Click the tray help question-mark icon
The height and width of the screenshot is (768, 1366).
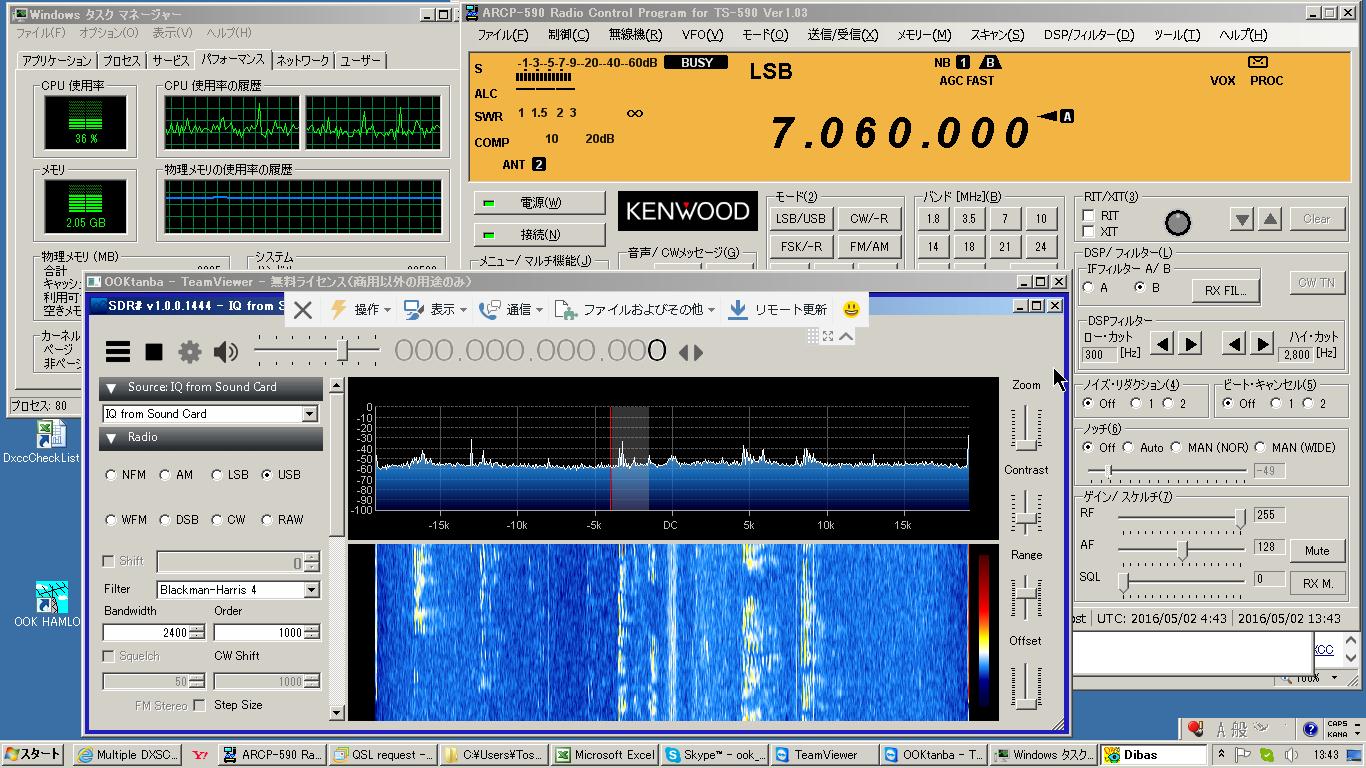click(x=1310, y=729)
